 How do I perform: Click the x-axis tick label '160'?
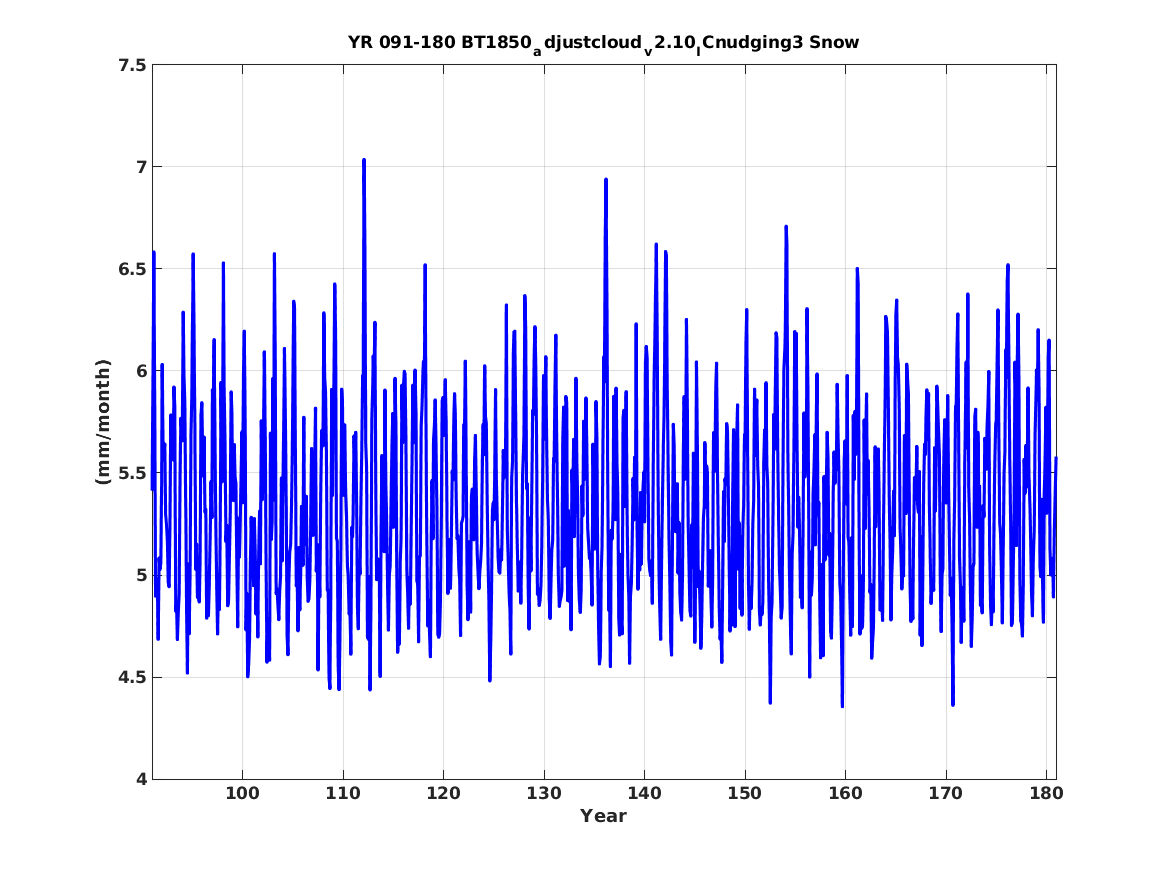point(845,793)
